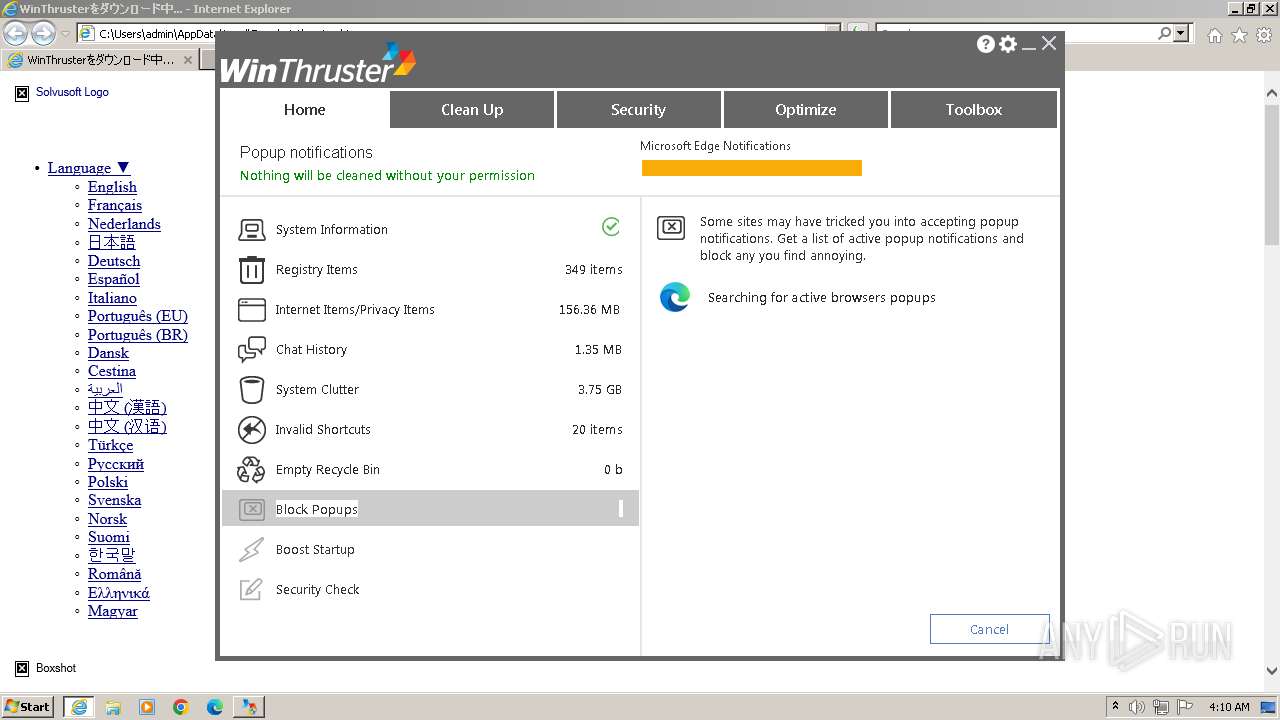1280x720 pixels.
Task: Close the WinThruster browser tab
Action: coord(187,60)
